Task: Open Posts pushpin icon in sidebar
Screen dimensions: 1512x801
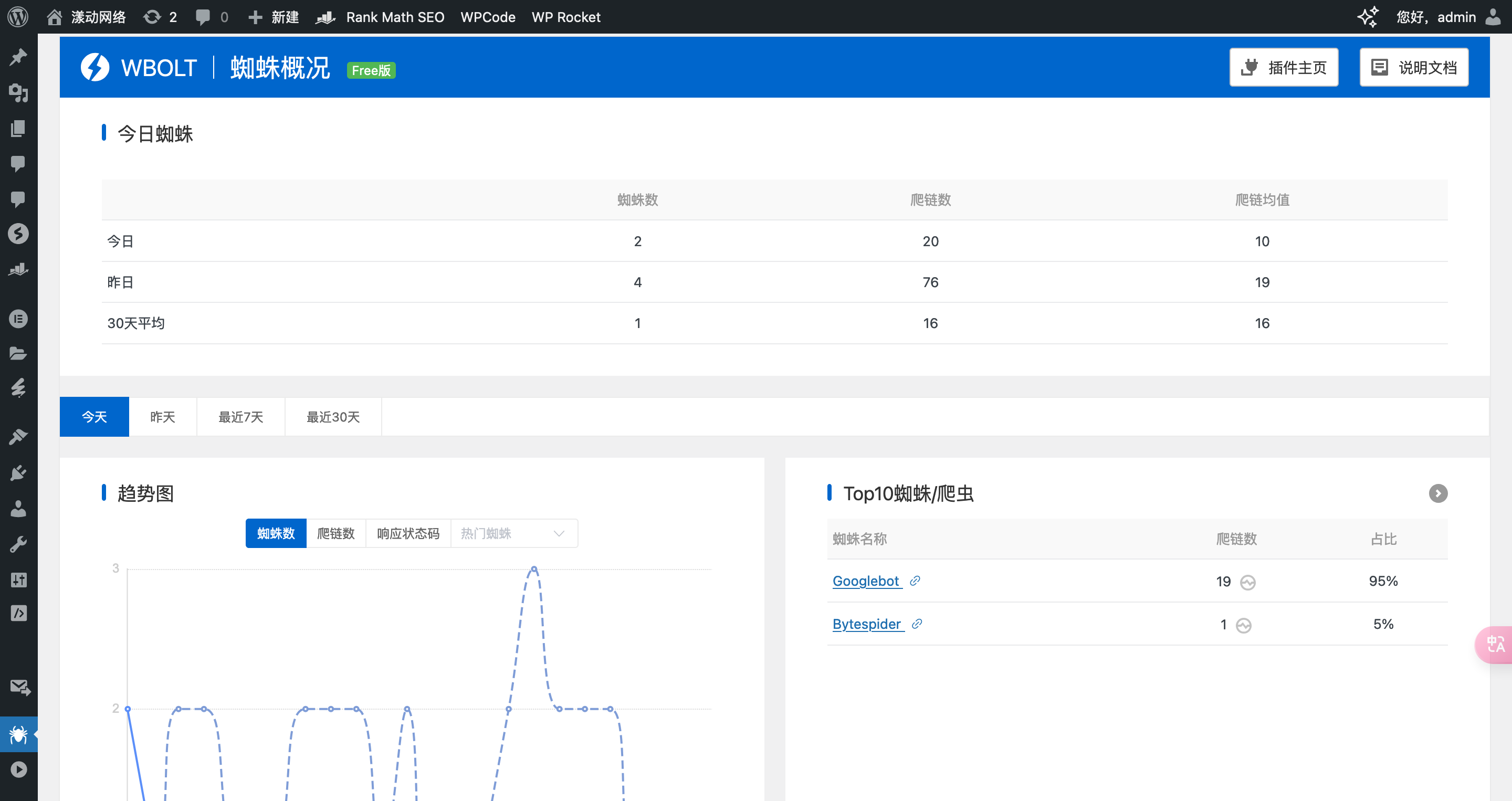Action: 18,57
